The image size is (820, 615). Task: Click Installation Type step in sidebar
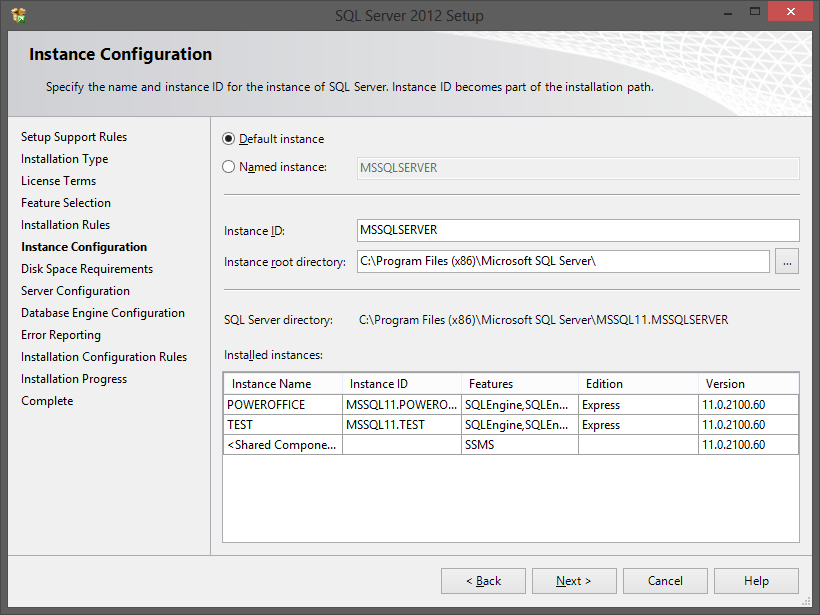64,159
